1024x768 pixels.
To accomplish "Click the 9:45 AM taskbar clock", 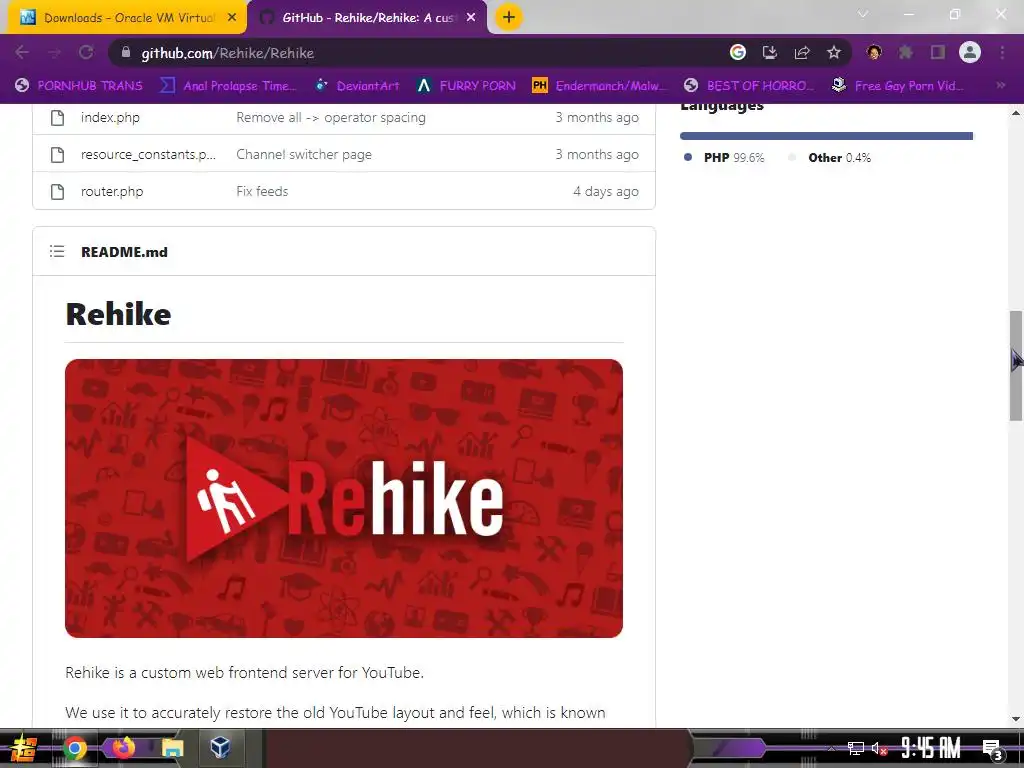I will [931, 748].
